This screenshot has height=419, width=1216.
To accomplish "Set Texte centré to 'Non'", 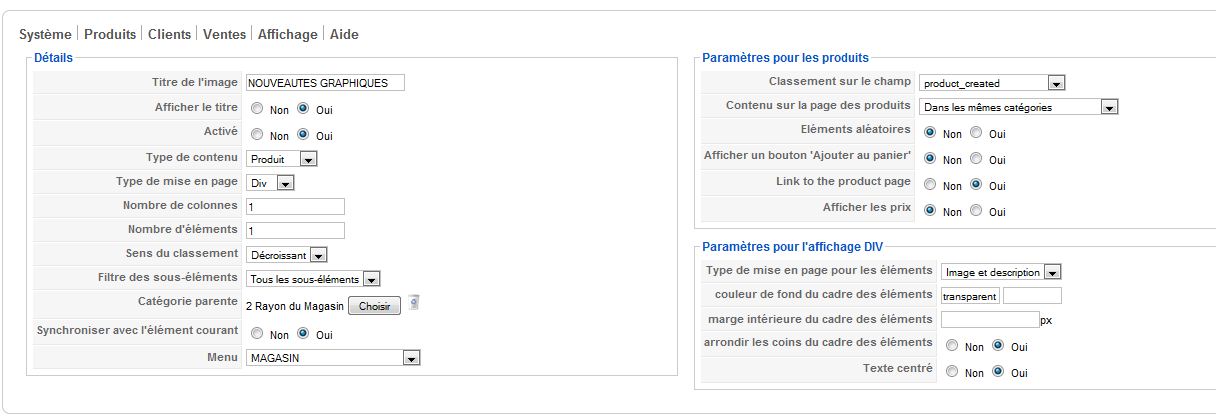I will 951,372.
